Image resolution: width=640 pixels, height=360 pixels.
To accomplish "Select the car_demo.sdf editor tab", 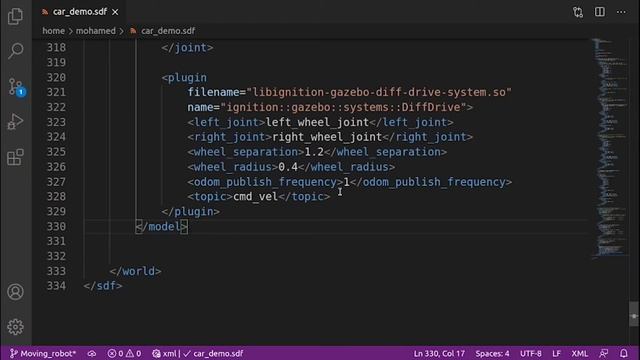I will click(80, 12).
